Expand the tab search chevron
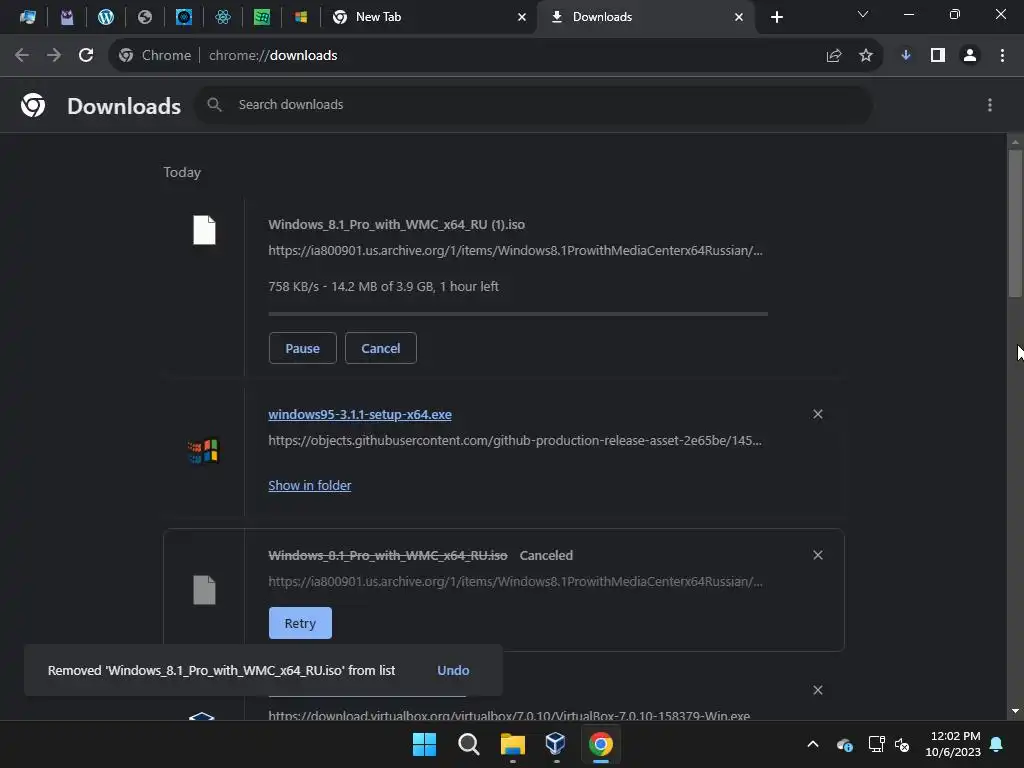This screenshot has width=1024, height=768. click(863, 14)
